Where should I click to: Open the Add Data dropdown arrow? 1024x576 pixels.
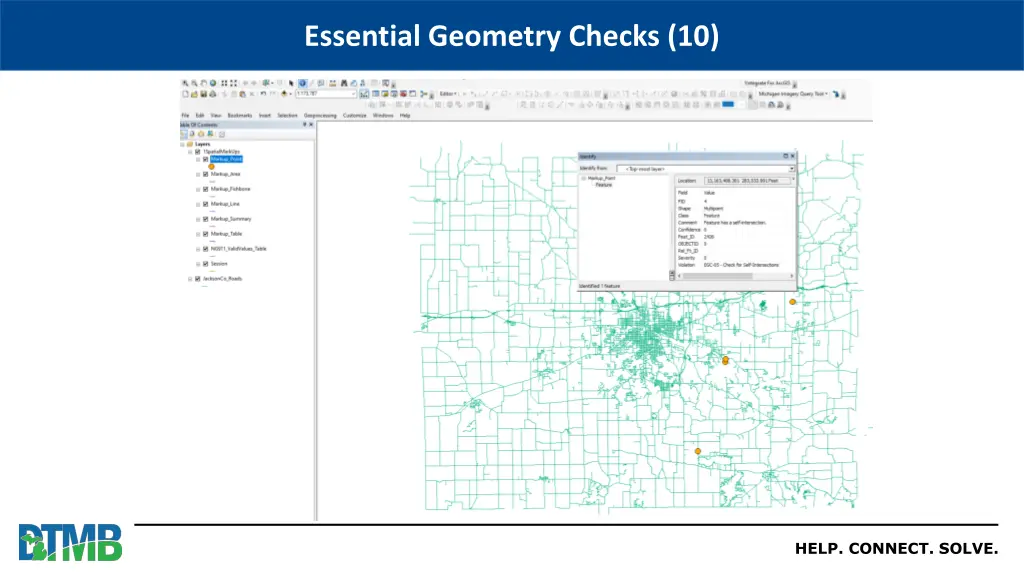[291, 95]
